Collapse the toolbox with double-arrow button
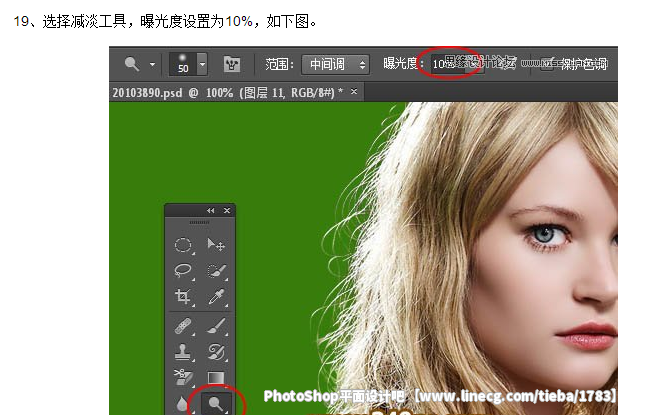The image size is (672, 415). pos(210,211)
